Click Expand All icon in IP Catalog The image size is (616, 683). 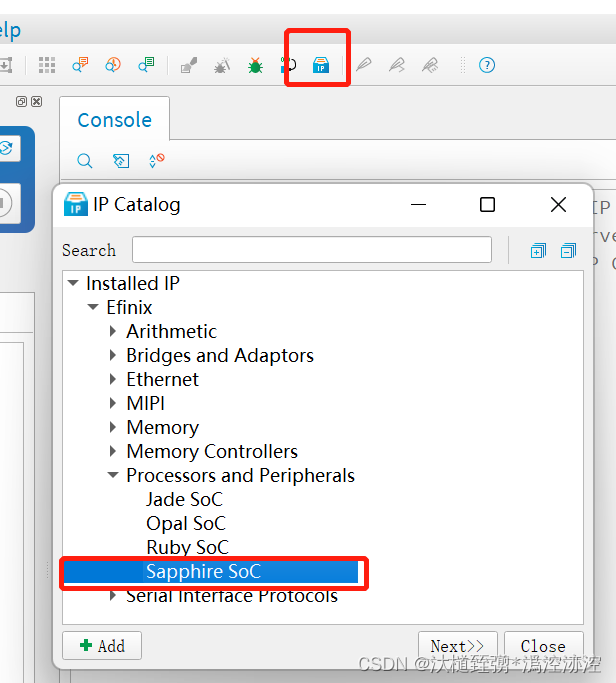click(x=538, y=250)
